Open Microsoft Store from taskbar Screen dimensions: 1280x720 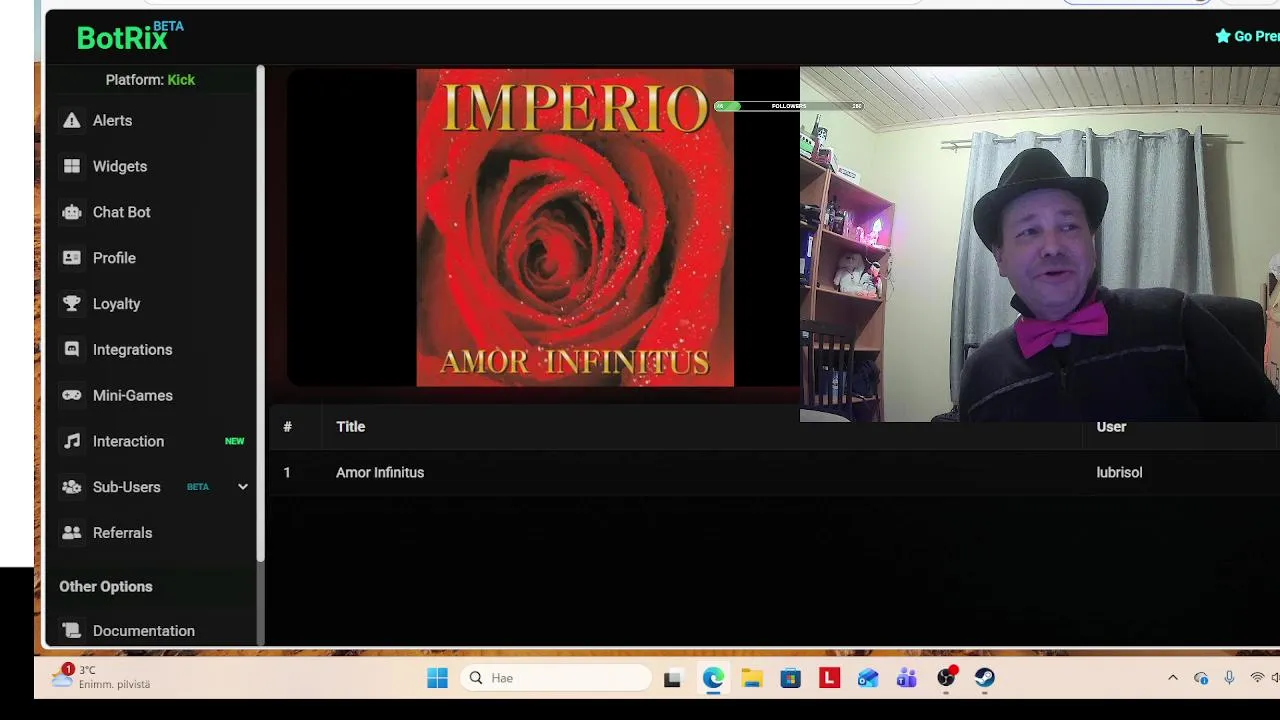pos(790,678)
